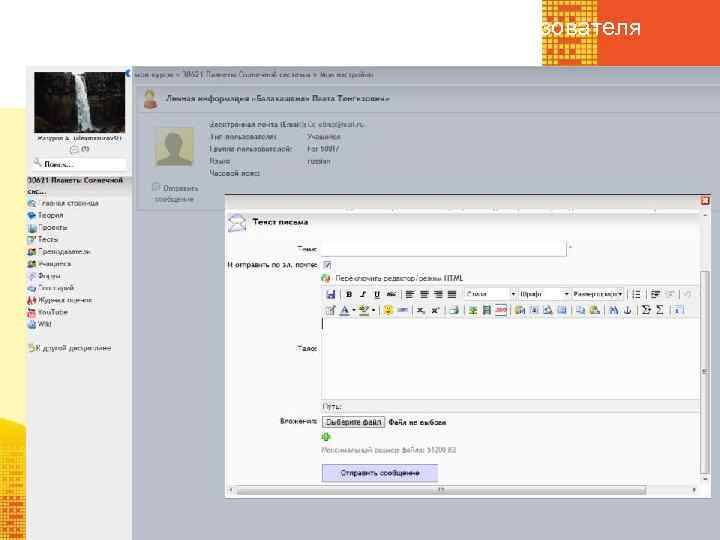Click the text highlight color icon
The width and height of the screenshot is (720, 540).
(364, 310)
